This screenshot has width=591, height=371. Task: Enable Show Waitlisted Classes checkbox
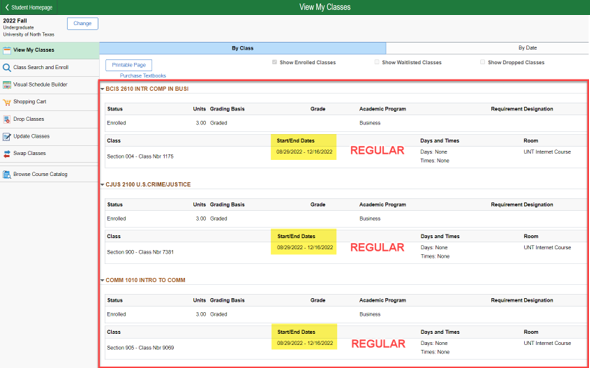pos(377,62)
